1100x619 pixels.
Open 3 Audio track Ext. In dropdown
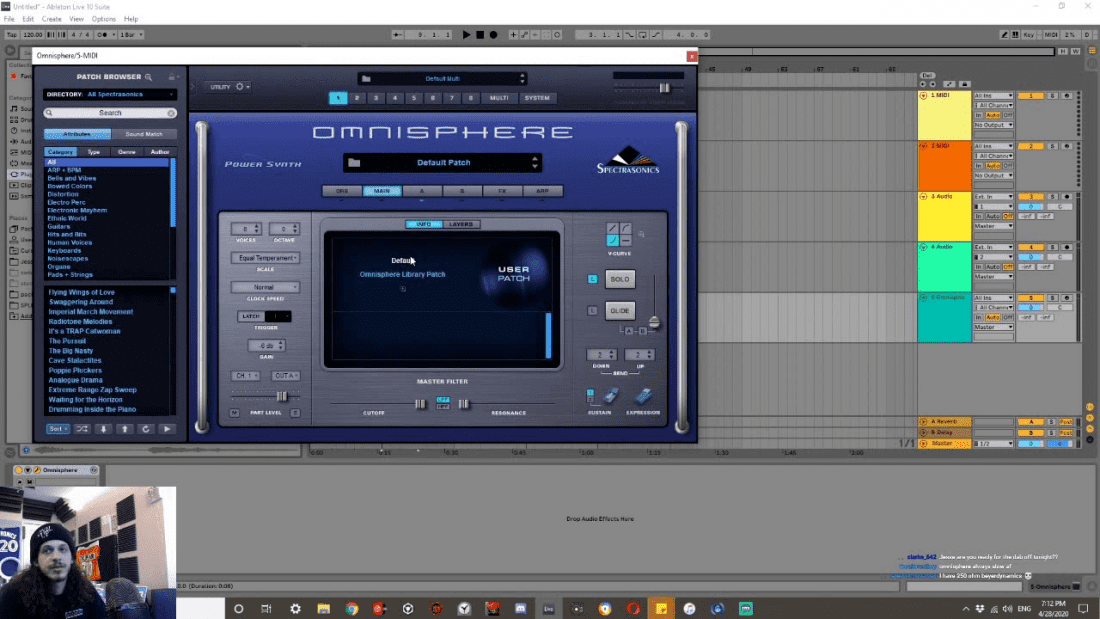click(x=993, y=197)
